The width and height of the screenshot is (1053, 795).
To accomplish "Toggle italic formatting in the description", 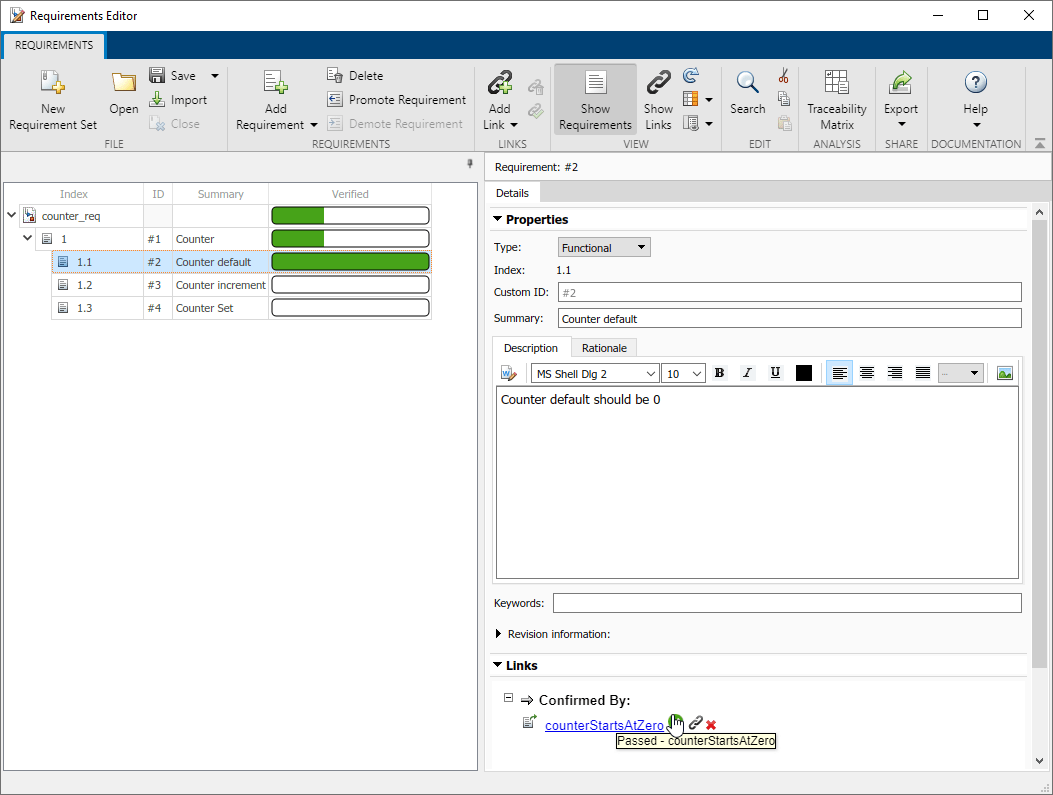I will click(x=747, y=372).
